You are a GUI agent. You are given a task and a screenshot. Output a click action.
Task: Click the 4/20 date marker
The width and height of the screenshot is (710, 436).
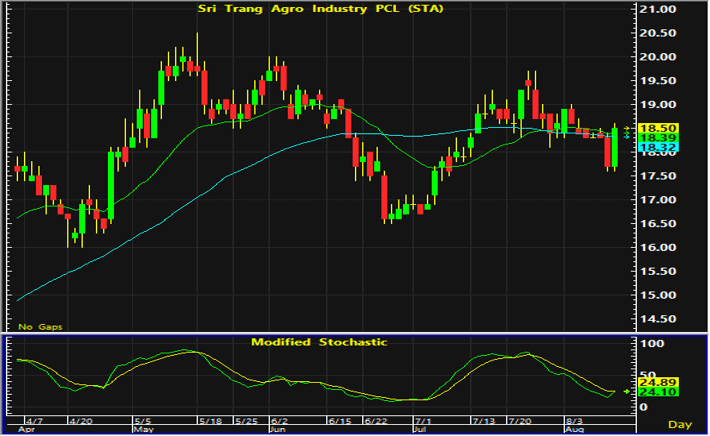pyautogui.click(x=81, y=421)
